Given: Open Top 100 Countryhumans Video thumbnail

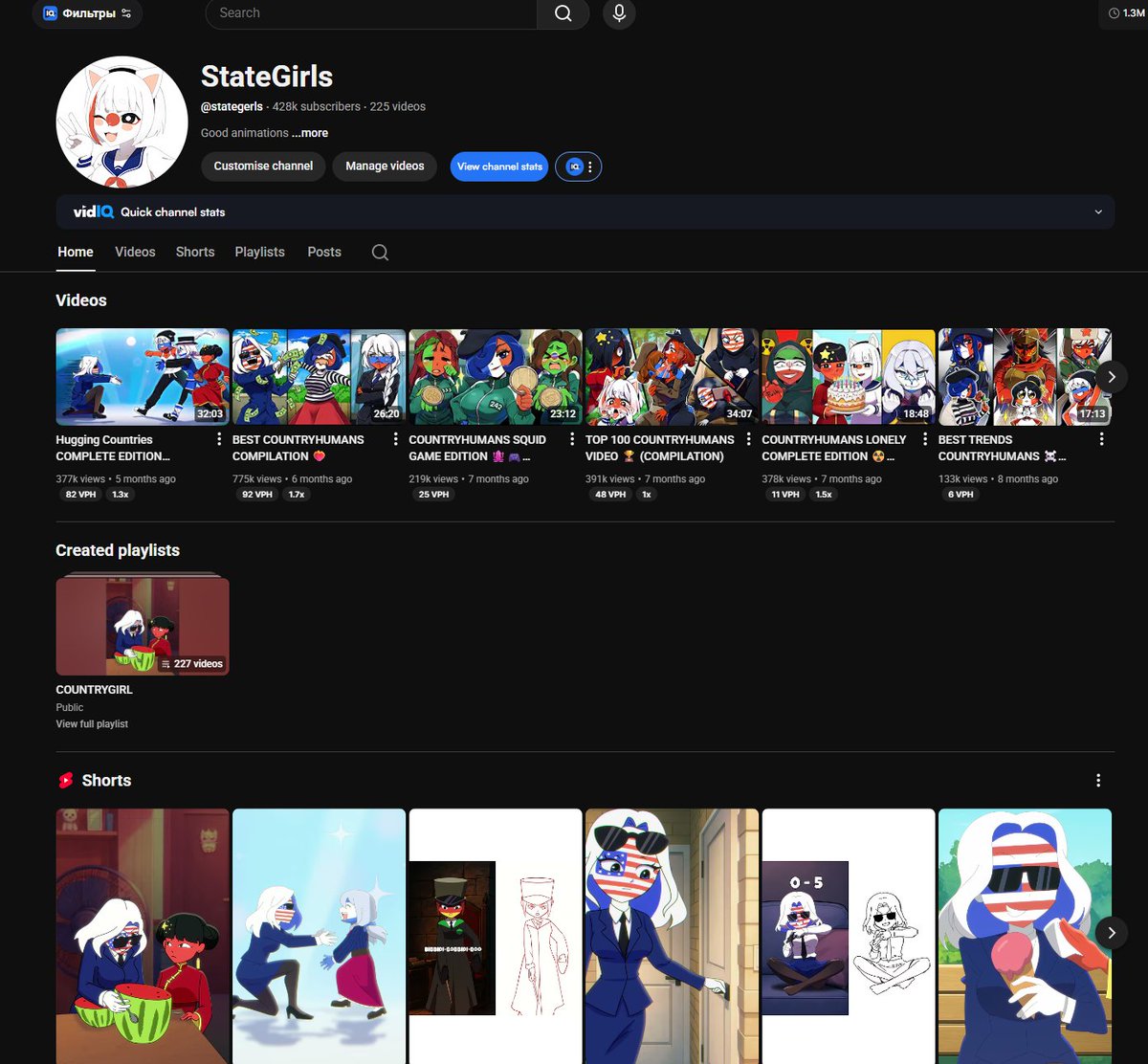Looking at the screenshot, I should pyautogui.click(x=672, y=377).
